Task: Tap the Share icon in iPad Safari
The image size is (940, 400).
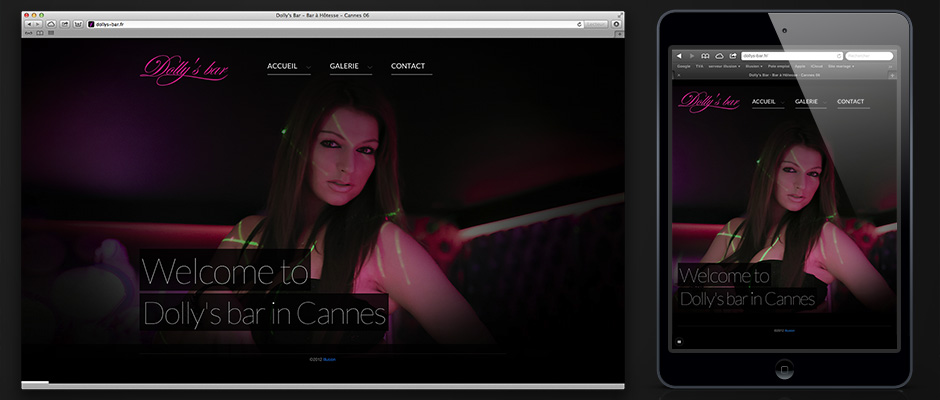Action: point(733,56)
